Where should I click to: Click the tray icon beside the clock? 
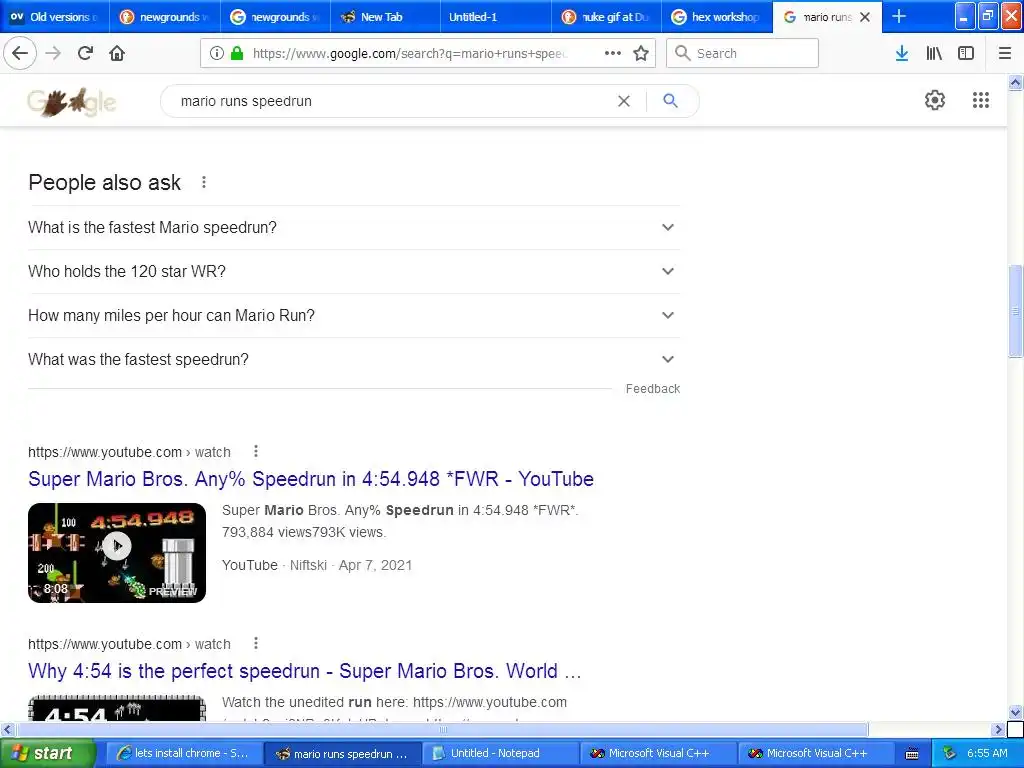[950, 753]
